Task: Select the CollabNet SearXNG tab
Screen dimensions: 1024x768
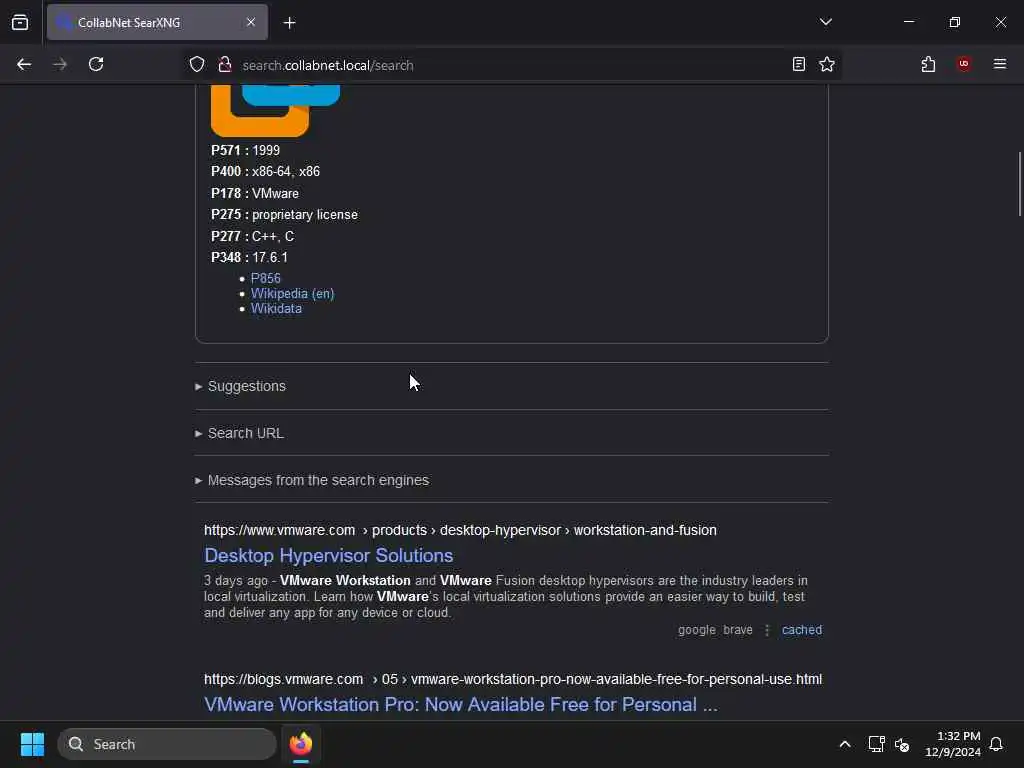Action: pyautogui.click(x=157, y=22)
